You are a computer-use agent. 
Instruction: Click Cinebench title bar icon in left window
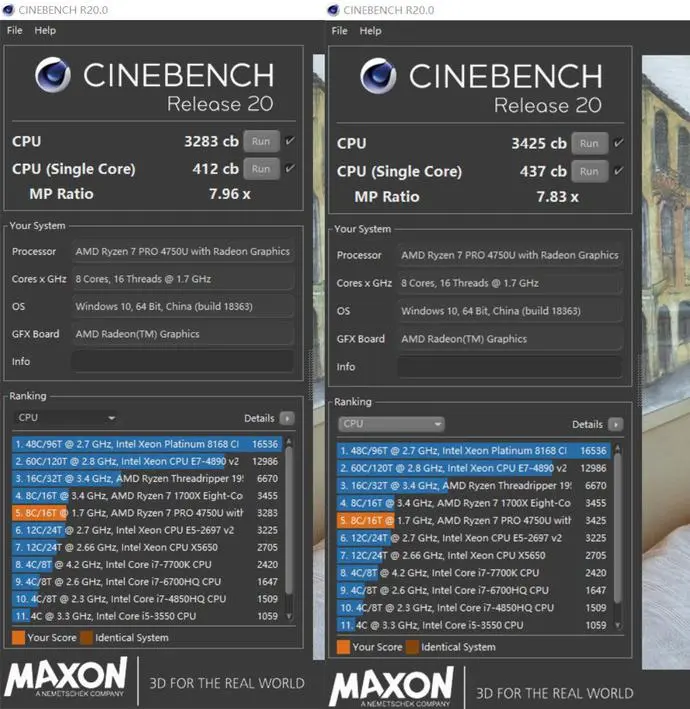pos(9,9)
